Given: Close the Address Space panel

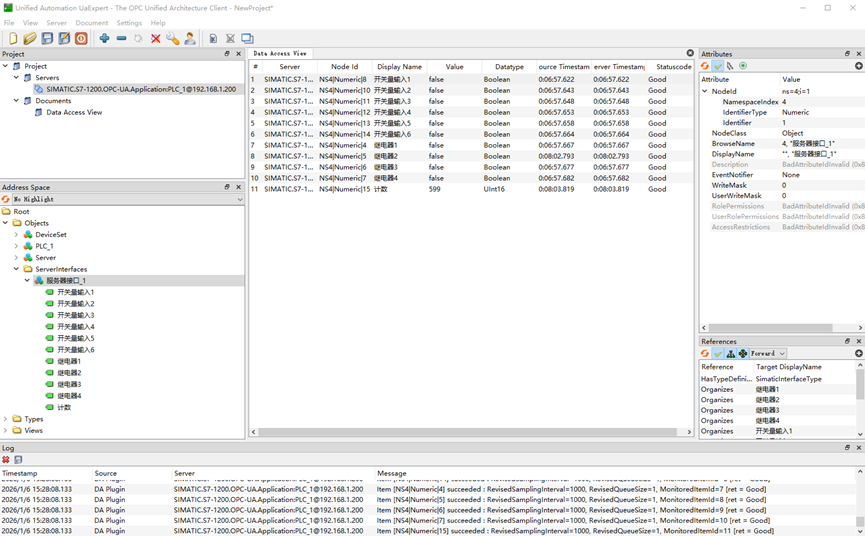Looking at the screenshot, I should [x=238, y=187].
